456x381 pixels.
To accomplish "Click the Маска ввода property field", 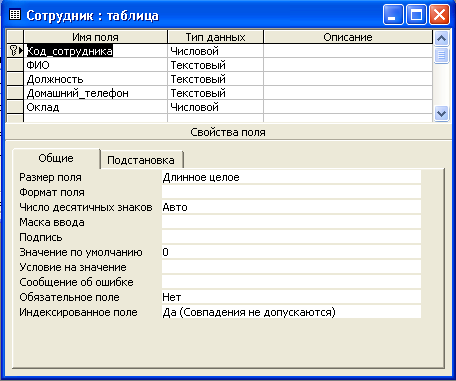I will click(291, 222).
